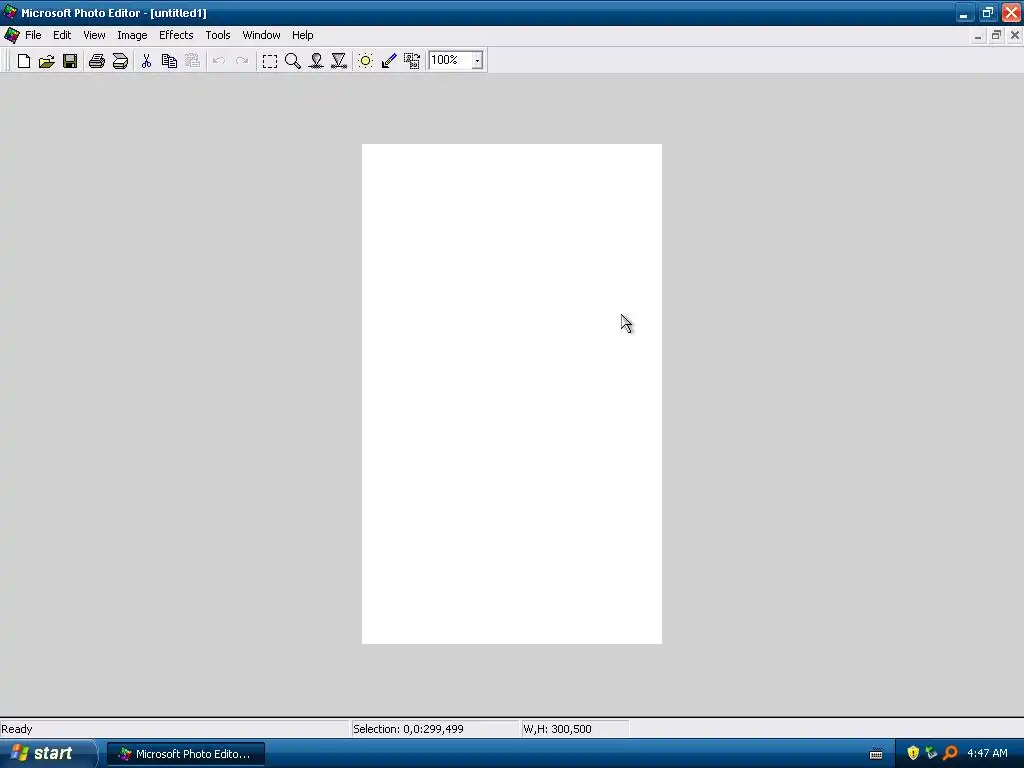Image resolution: width=1024 pixels, height=768 pixels.
Task: Open the Help menu
Action: 302,35
